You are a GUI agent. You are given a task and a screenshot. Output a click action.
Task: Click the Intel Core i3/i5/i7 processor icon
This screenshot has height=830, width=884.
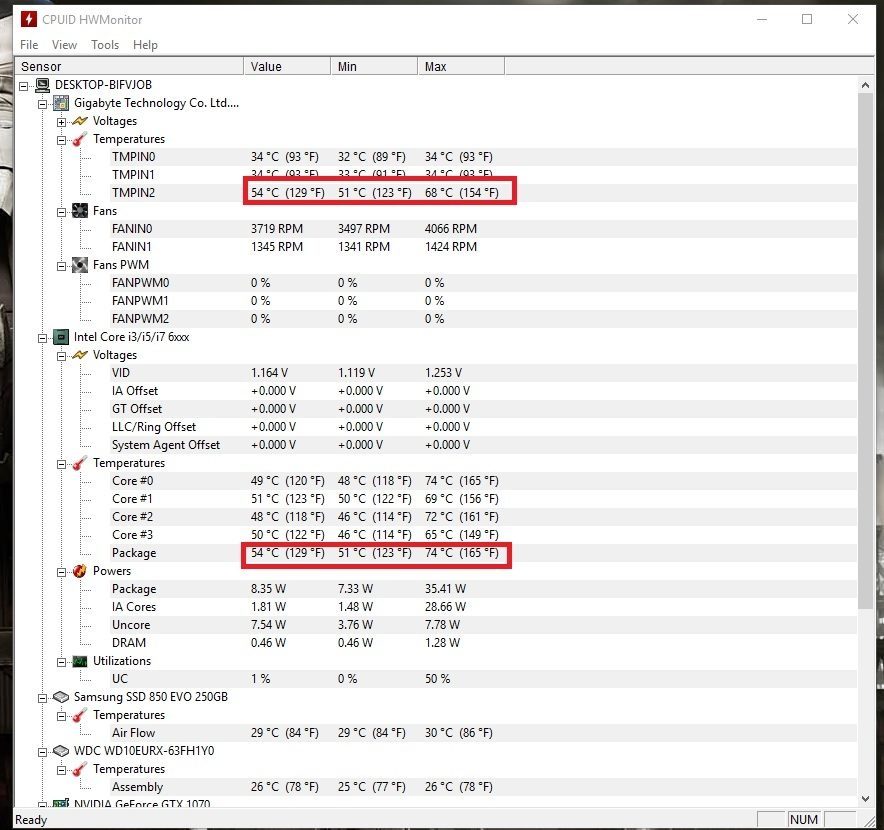pyautogui.click(x=61, y=337)
